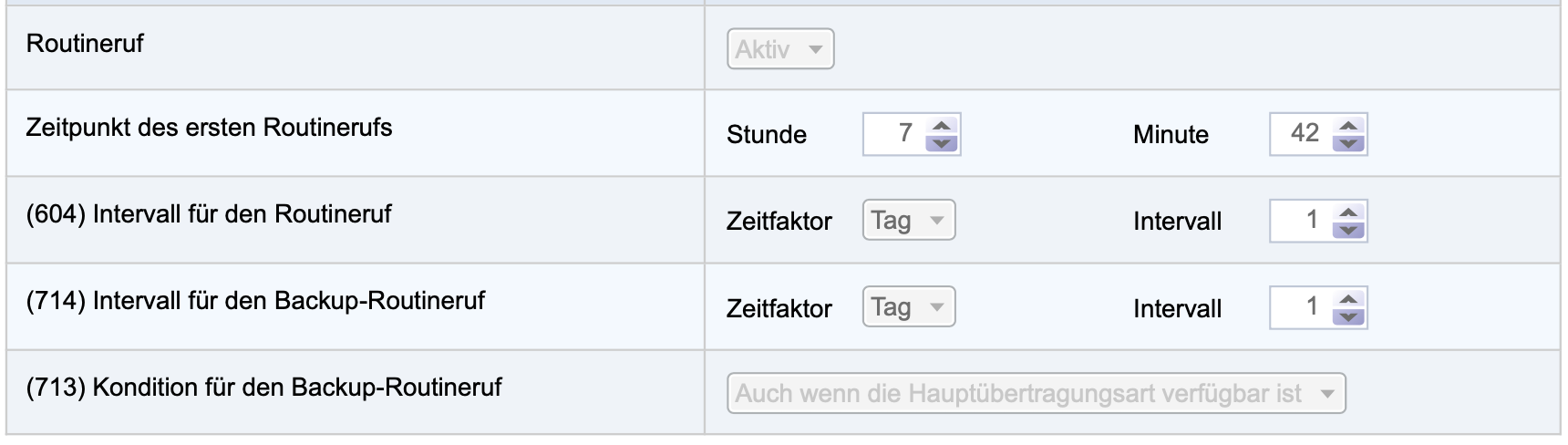This screenshot has width=1568, height=445.
Task: Decrease the Minute value with down arrow
Action: click(1348, 143)
